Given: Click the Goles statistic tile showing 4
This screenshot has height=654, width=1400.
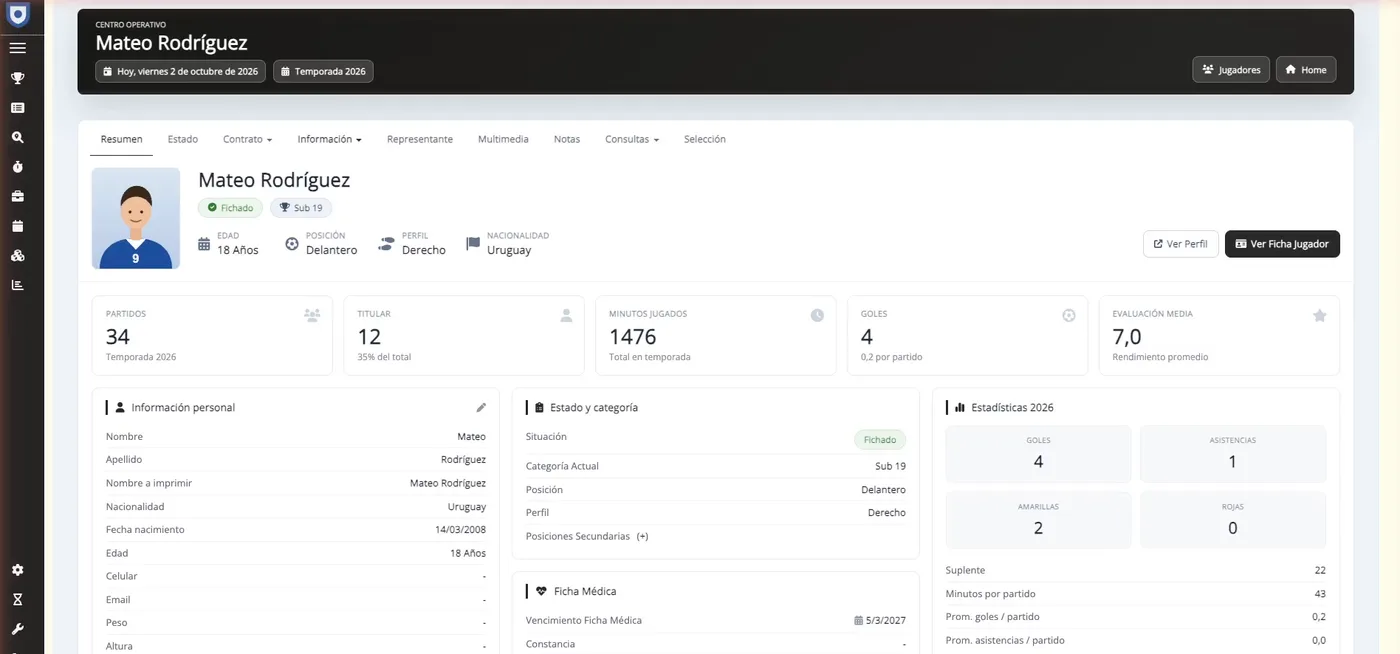Looking at the screenshot, I should (1038, 454).
